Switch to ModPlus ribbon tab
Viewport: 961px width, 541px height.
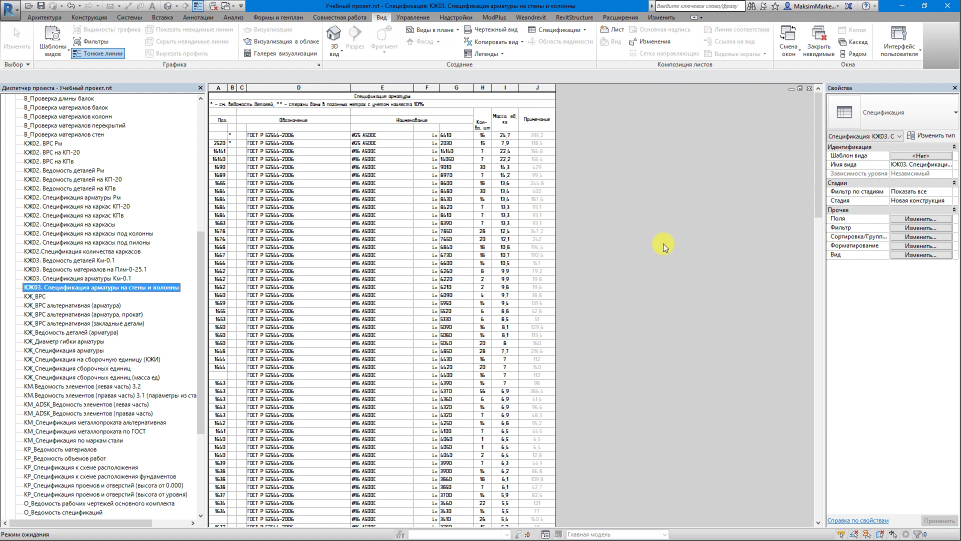494,17
